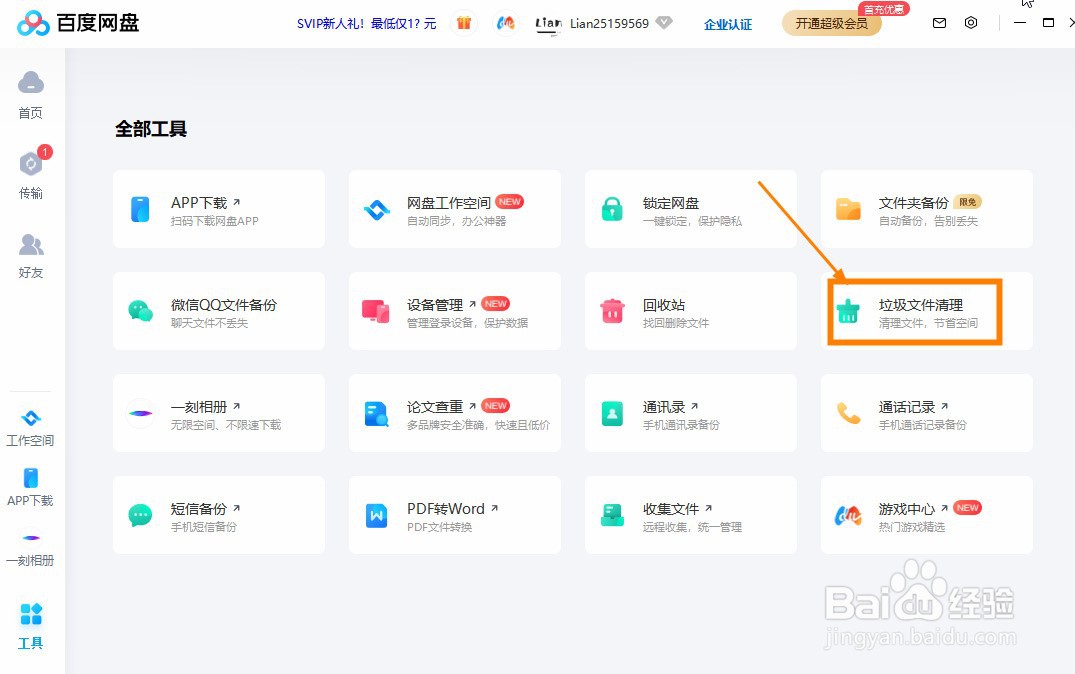The width and height of the screenshot is (1075, 674).
Task: Open 文件夹备份 tool title
Action: 913,203
